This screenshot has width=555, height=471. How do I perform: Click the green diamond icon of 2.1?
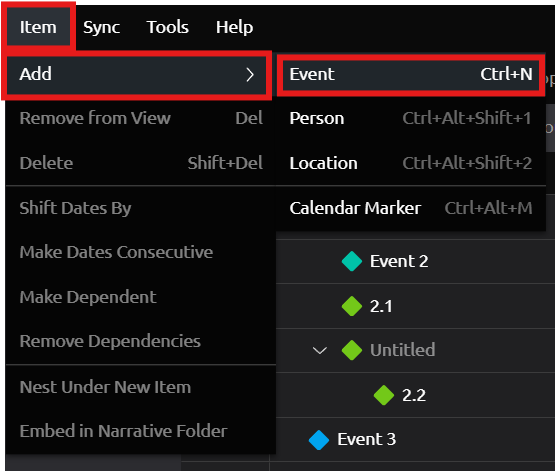352,306
